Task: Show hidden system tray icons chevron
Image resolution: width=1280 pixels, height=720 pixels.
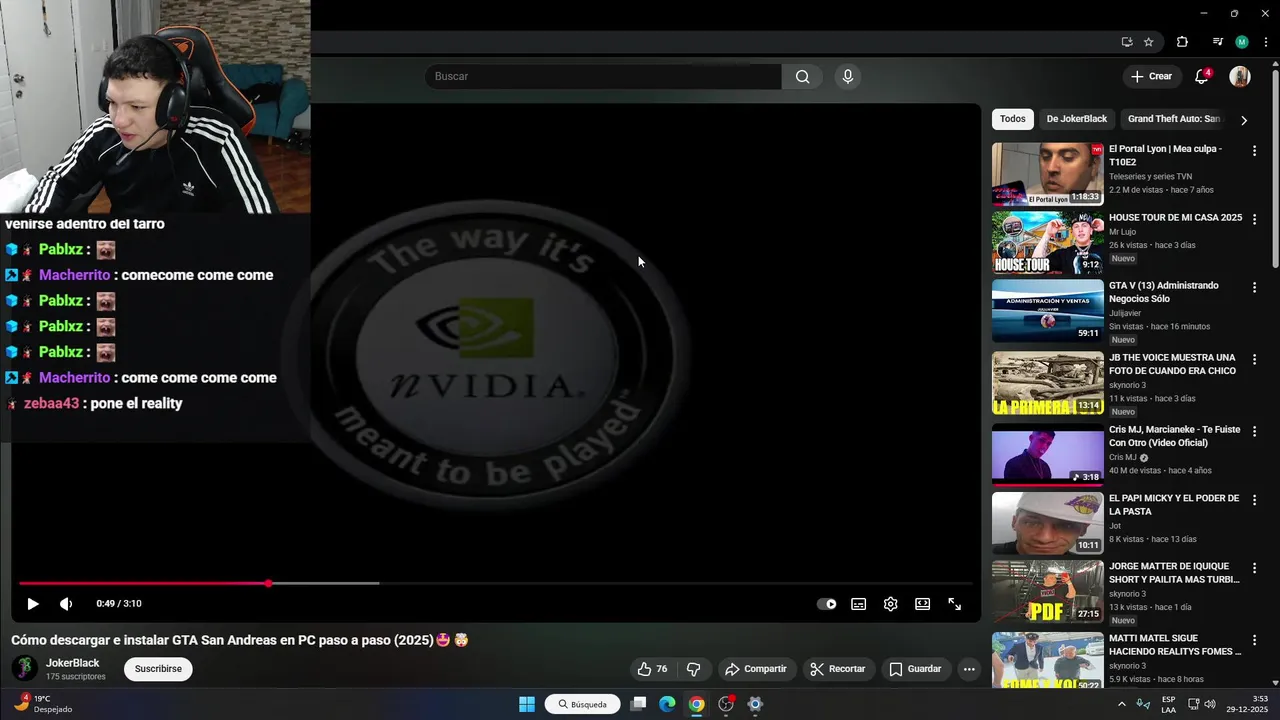Action: 1121,704
